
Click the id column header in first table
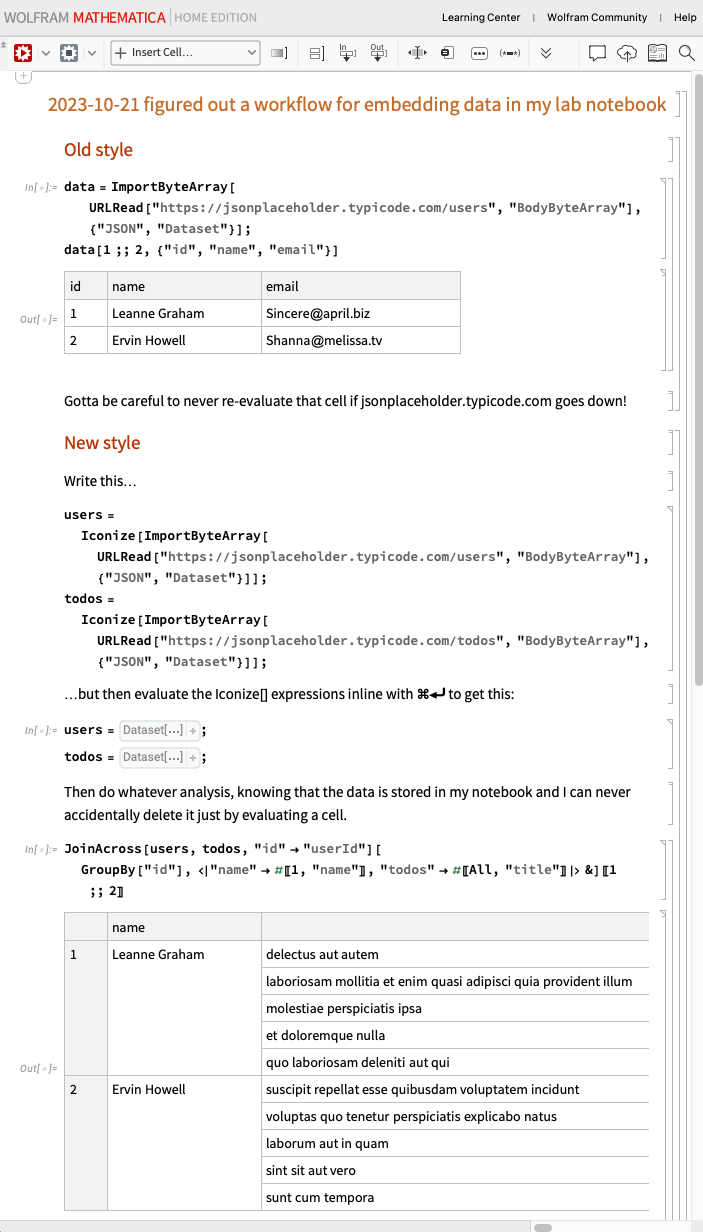pos(85,286)
